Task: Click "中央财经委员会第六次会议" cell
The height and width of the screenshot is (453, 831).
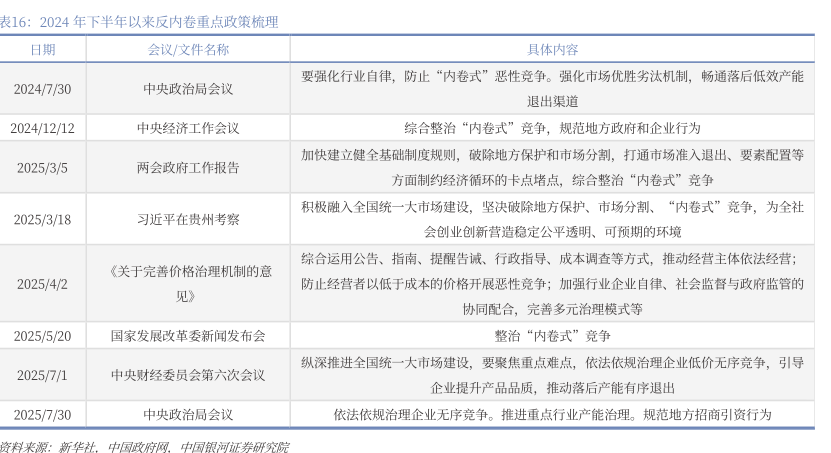Action: (188, 375)
